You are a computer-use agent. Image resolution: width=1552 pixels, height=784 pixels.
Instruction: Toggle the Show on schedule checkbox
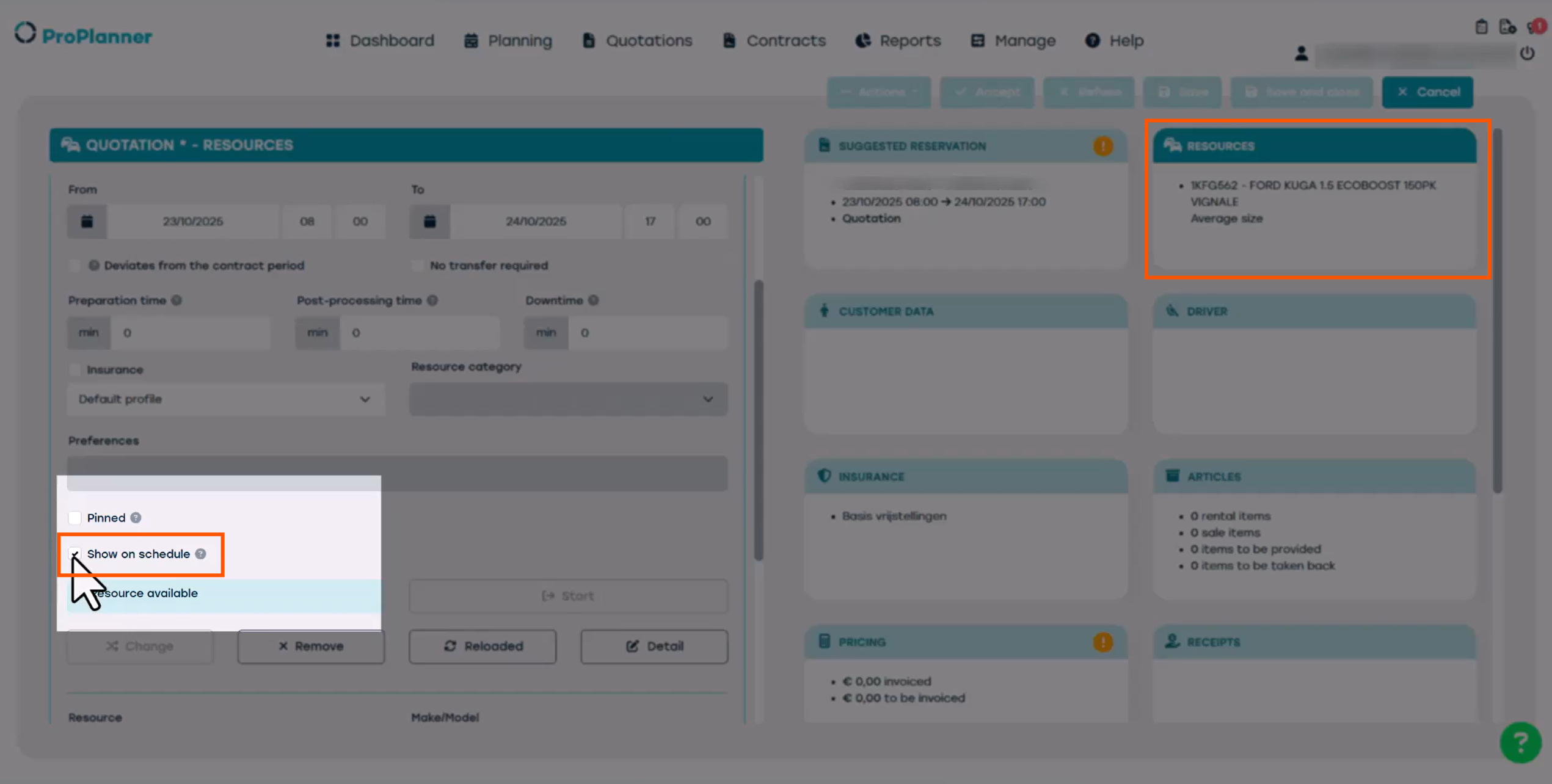pyautogui.click(x=75, y=554)
